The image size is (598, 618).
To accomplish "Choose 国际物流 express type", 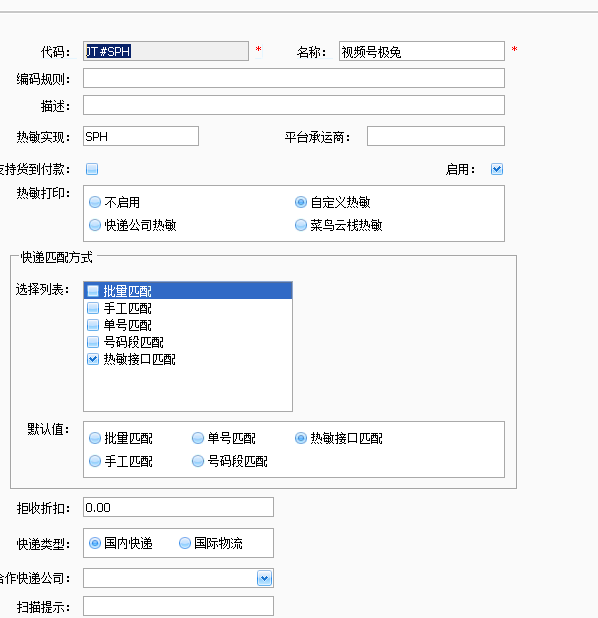I will (x=185, y=543).
